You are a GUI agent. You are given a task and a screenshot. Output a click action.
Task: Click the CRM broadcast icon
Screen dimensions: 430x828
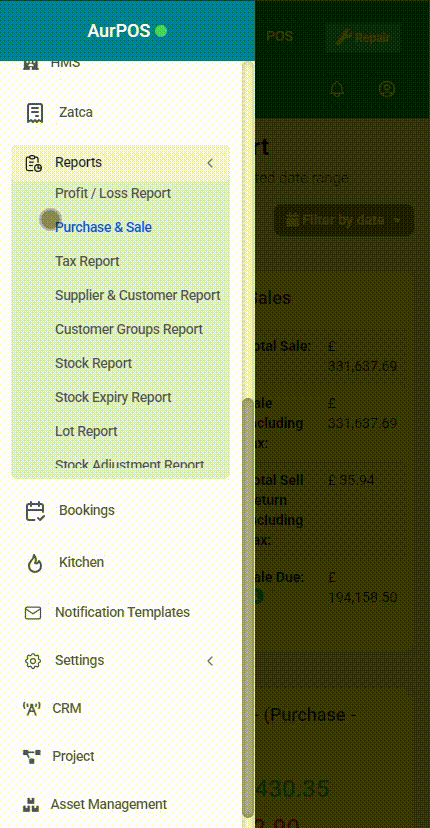[x=32, y=708]
